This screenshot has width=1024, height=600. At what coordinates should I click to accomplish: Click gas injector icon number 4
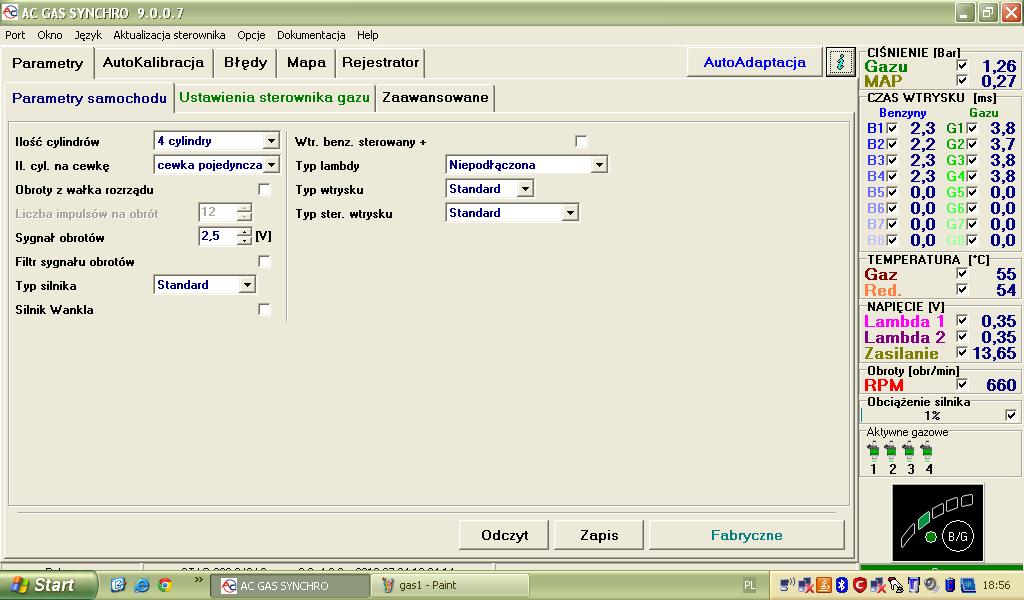pyautogui.click(x=927, y=451)
